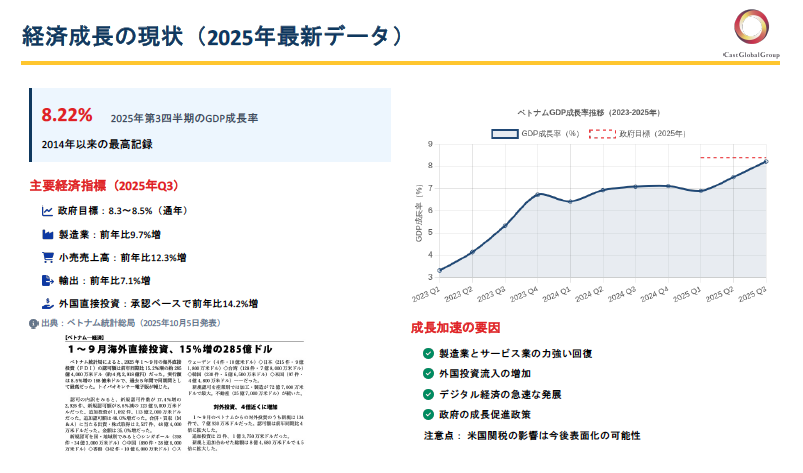This screenshot has height=473, width=803.
Task: Click the x-axis tick label 2023 Q1
Action: pyautogui.click(x=426, y=294)
